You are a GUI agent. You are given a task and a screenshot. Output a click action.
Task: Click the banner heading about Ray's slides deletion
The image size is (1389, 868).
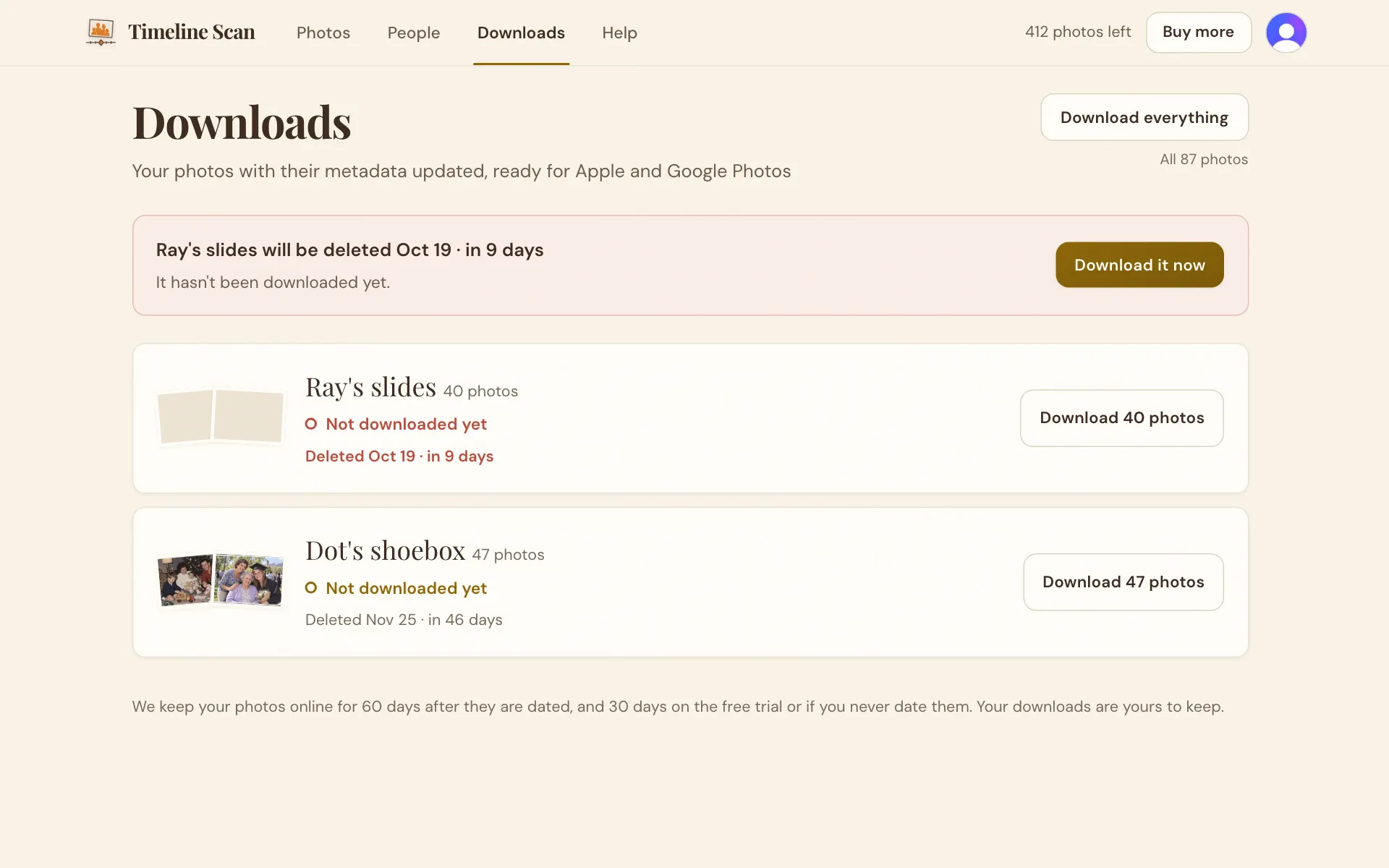pos(349,250)
